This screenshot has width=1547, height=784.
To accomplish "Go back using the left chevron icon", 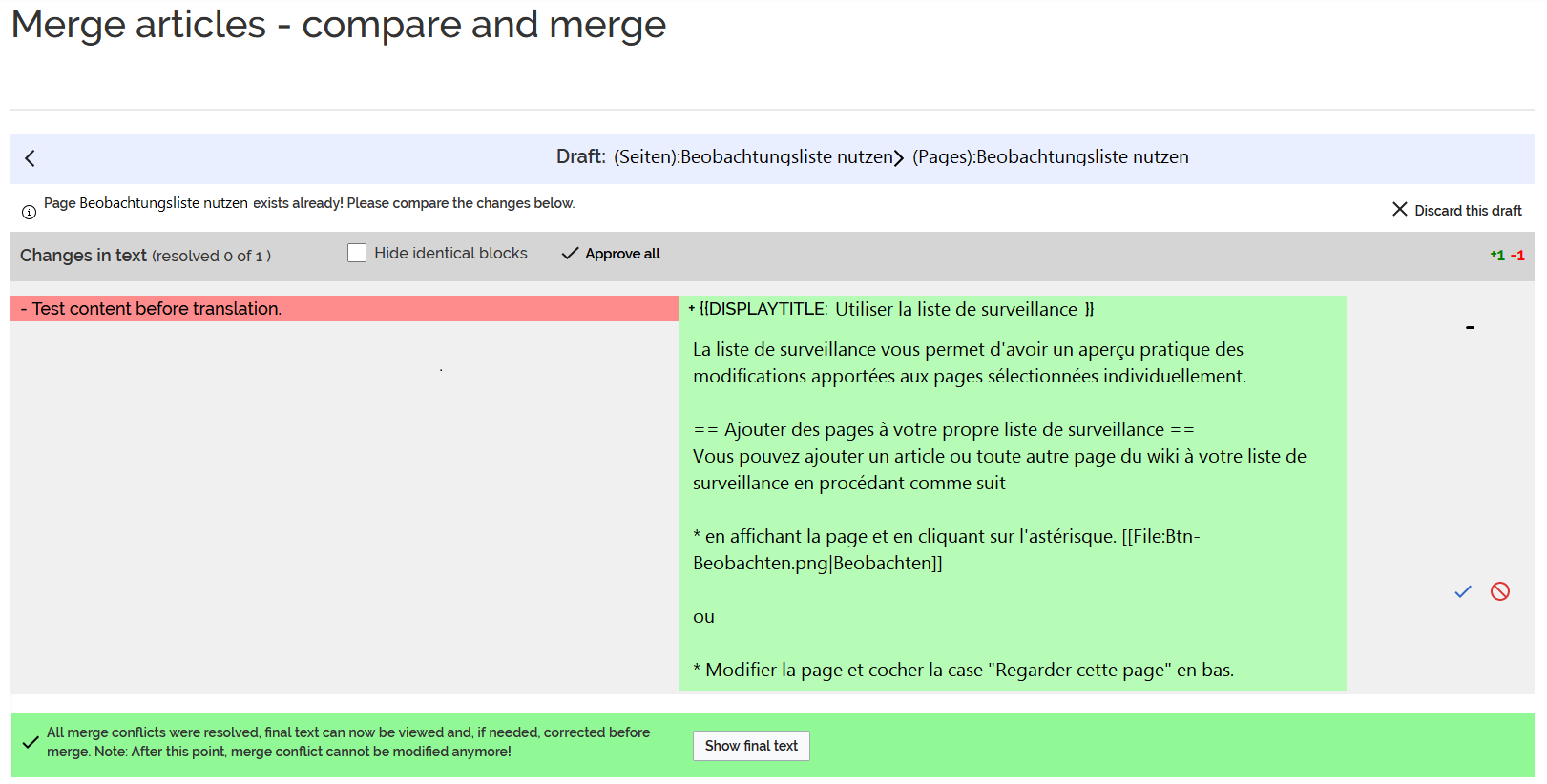I will (x=30, y=158).
